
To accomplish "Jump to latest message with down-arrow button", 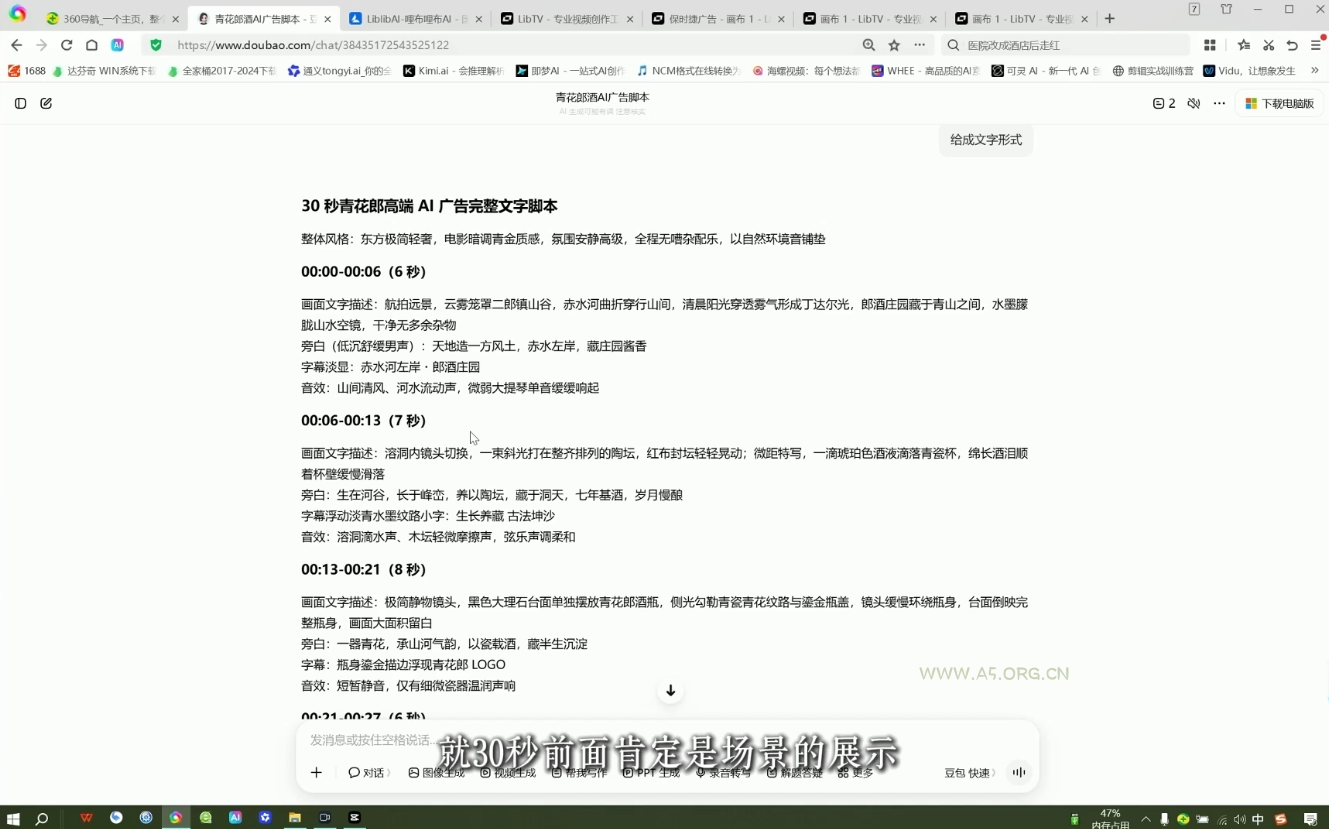I will 671,690.
